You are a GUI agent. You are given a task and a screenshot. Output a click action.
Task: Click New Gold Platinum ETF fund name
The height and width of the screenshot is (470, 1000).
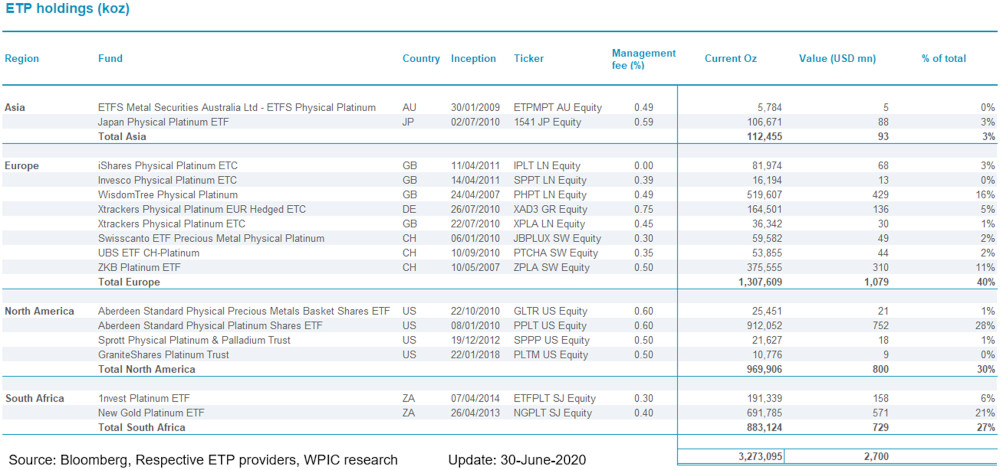tap(149, 413)
